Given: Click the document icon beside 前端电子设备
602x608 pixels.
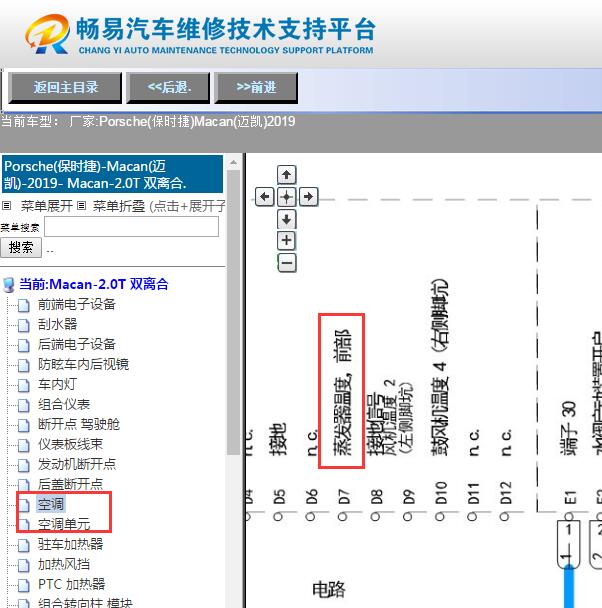Looking at the screenshot, I should click(x=24, y=305).
